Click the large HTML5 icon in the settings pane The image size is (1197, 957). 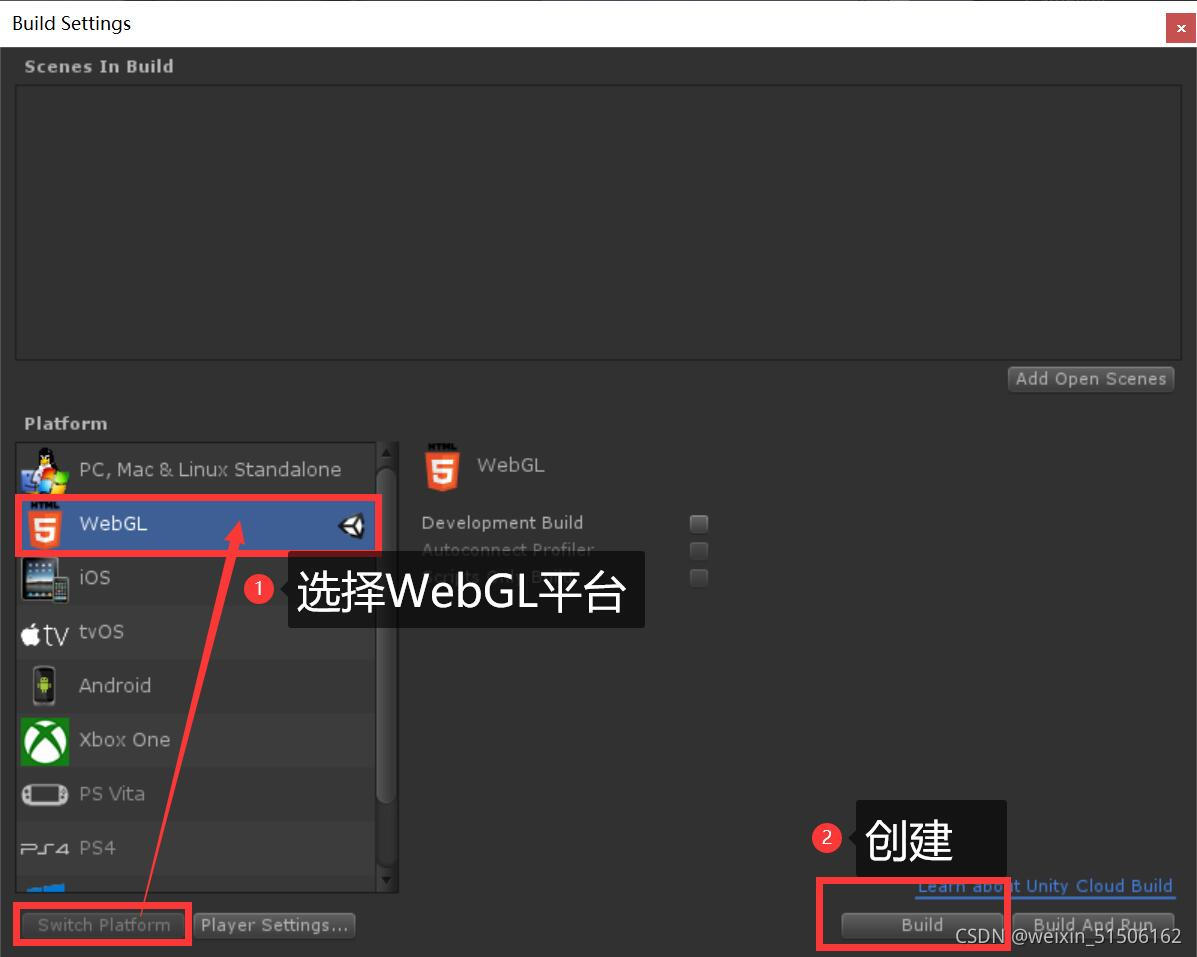[x=442, y=467]
